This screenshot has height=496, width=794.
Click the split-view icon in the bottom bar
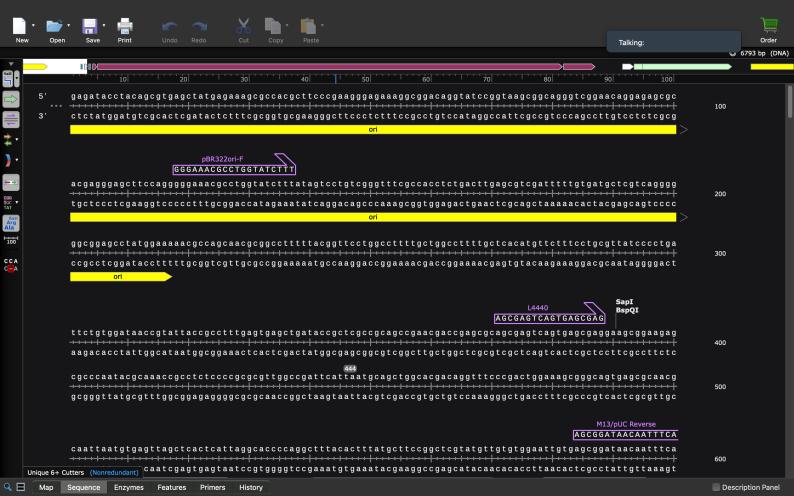click(21, 487)
